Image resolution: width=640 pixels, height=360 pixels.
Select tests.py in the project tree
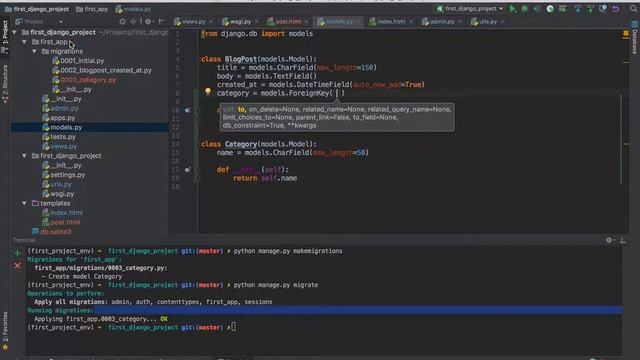59,137
